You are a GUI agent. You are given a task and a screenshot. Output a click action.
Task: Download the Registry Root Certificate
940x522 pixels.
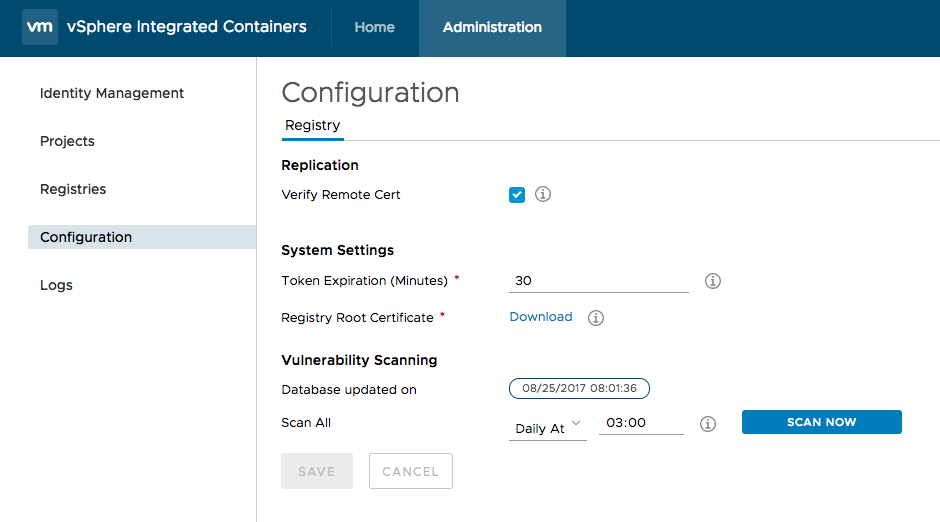[x=541, y=316]
